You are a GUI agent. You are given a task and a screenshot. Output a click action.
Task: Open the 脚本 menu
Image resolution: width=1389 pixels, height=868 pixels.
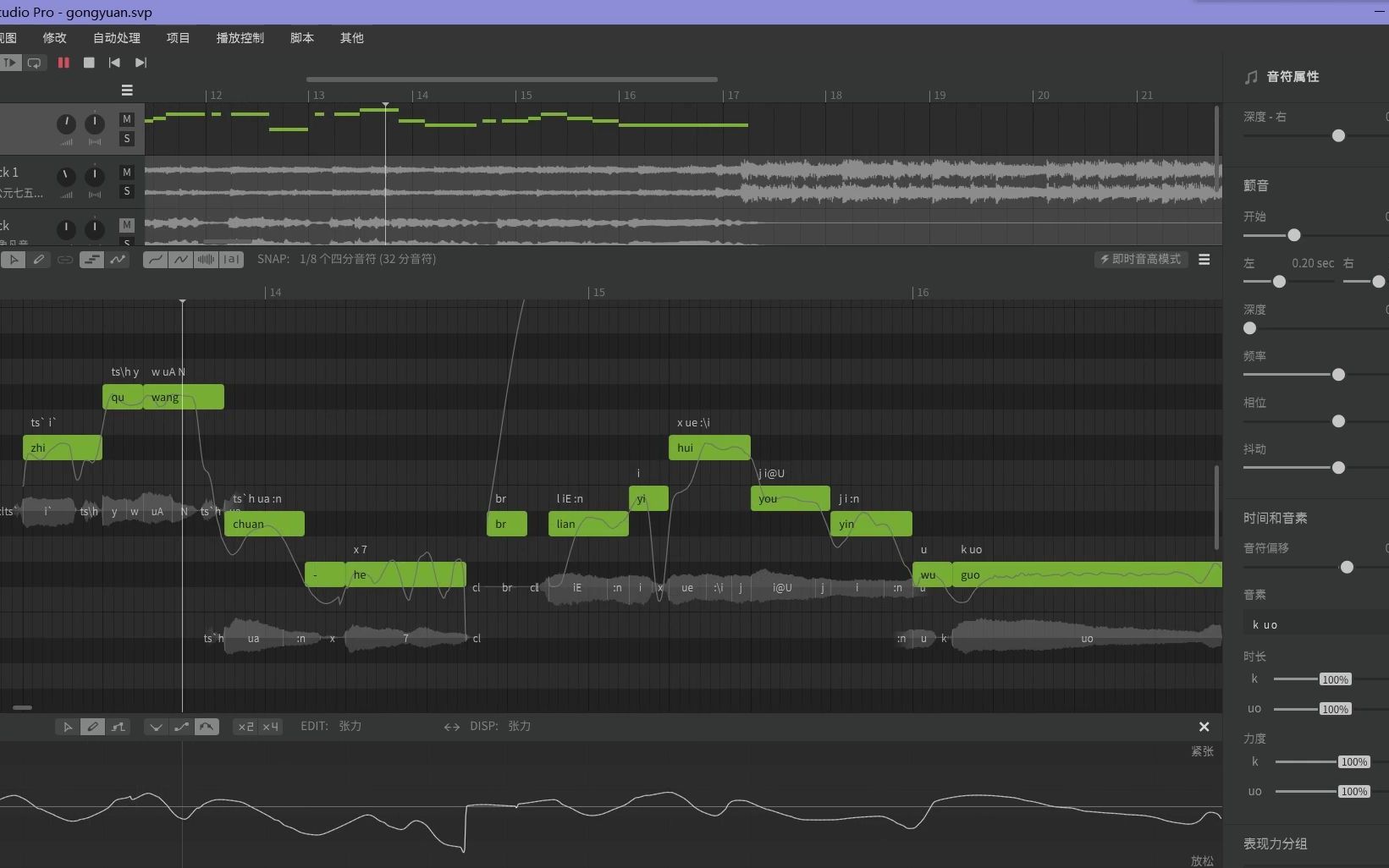coord(301,38)
